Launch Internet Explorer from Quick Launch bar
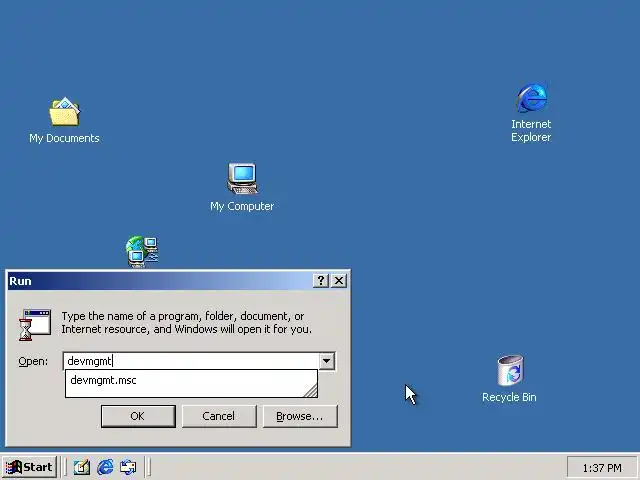Image resolution: width=640 pixels, height=480 pixels. point(105,467)
